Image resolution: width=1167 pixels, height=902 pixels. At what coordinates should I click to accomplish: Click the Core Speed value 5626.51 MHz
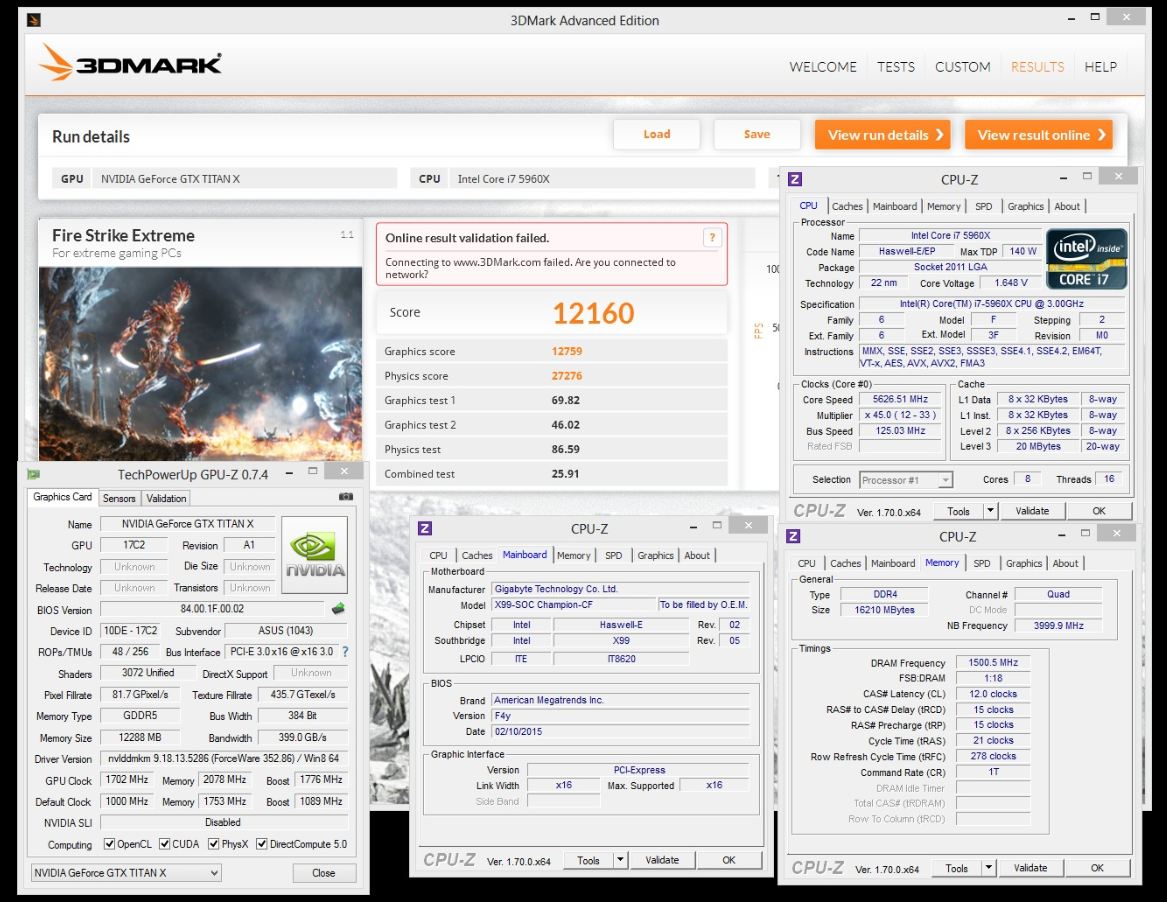pos(900,399)
